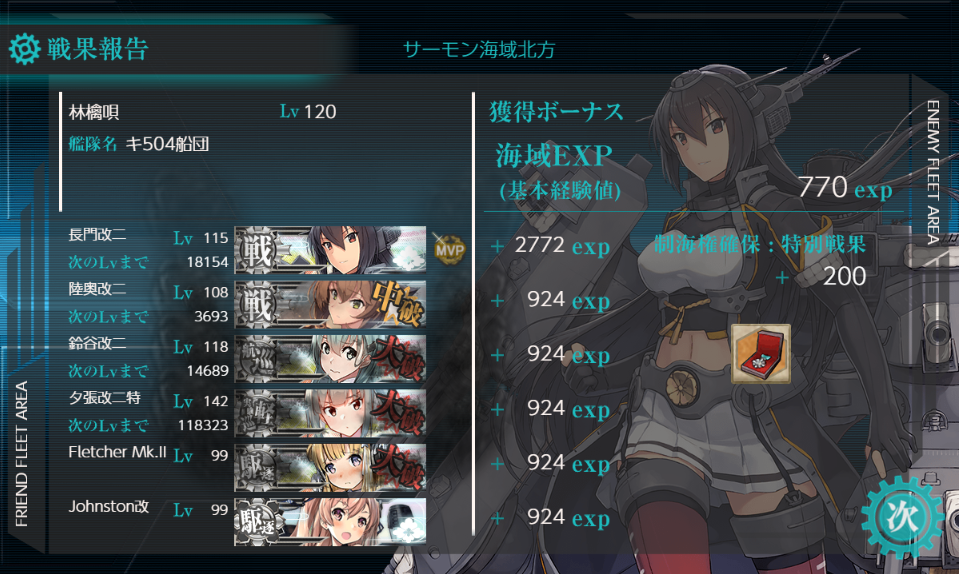Click 夕張改二特 ship banner
Image resolution: width=959 pixels, height=574 pixels.
coord(330,413)
